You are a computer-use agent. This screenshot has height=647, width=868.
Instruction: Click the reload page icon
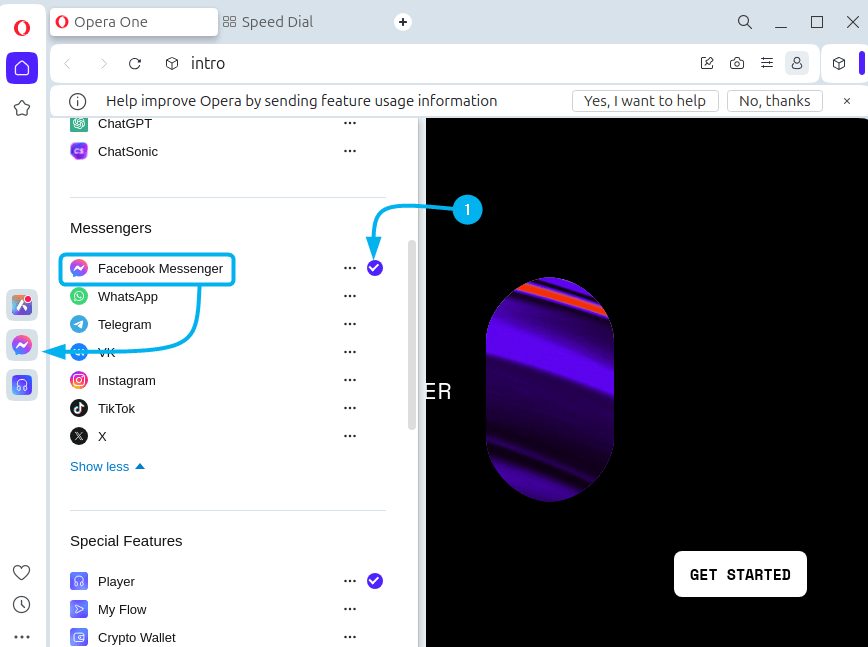tap(135, 63)
